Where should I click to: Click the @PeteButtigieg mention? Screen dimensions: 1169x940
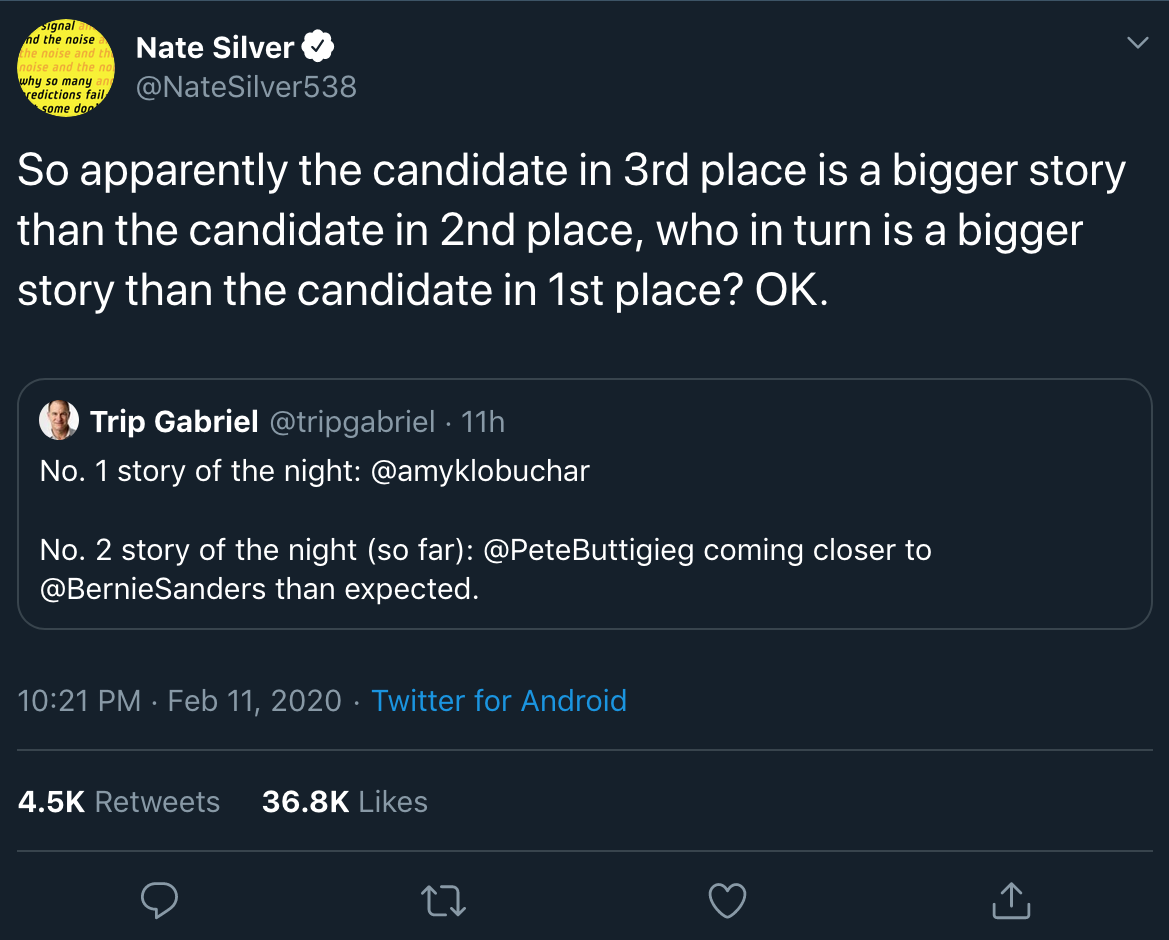[588, 550]
